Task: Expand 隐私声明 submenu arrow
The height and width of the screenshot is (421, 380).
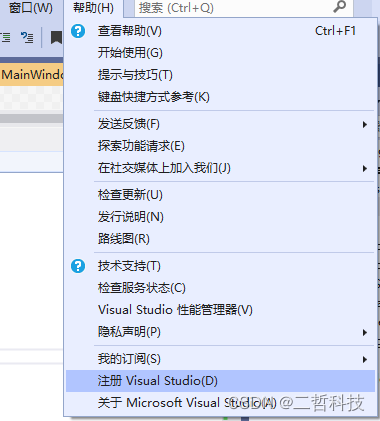Action: point(365,333)
